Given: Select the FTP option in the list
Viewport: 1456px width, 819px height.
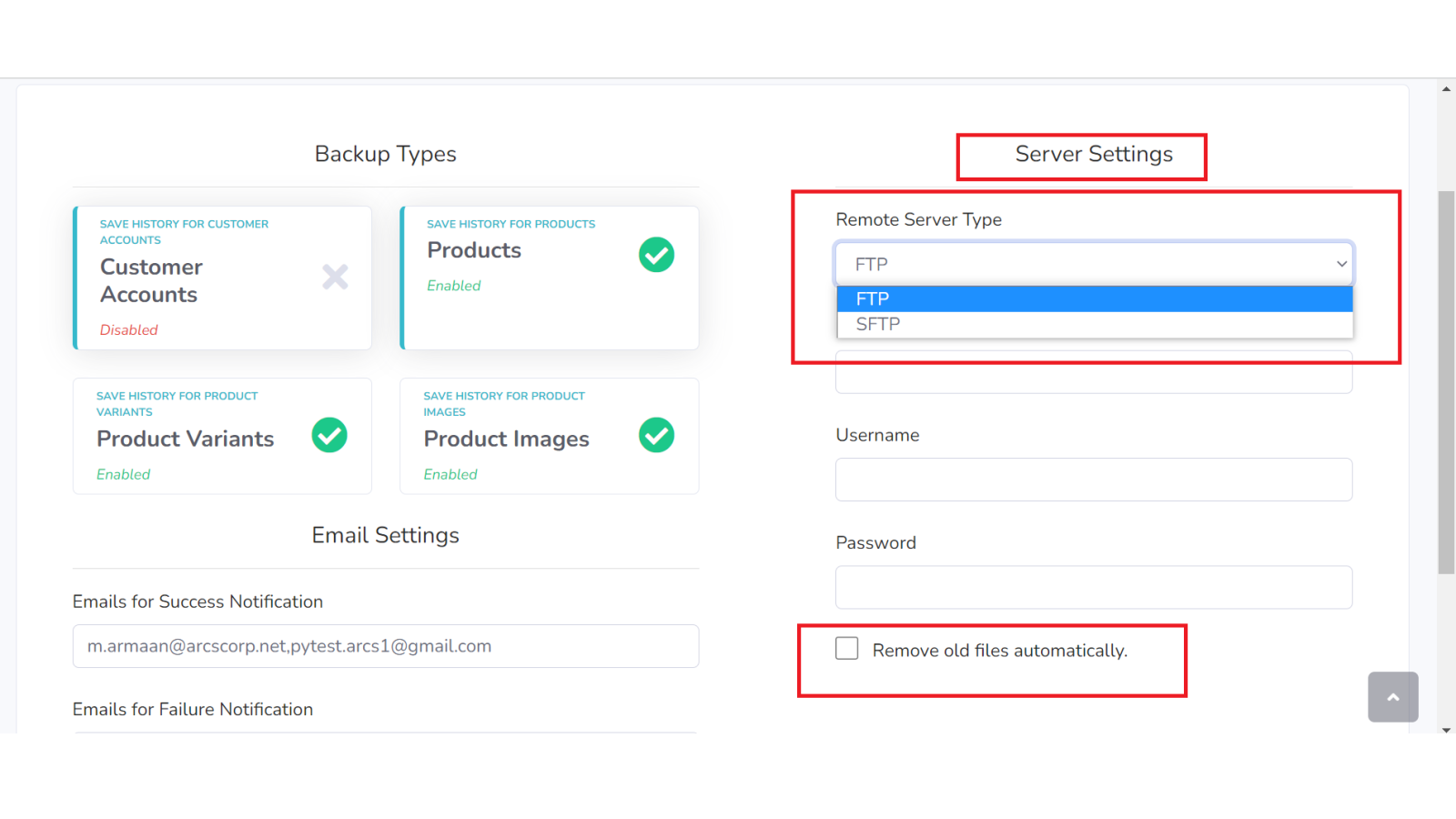Looking at the screenshot, I should (1095, 298).
